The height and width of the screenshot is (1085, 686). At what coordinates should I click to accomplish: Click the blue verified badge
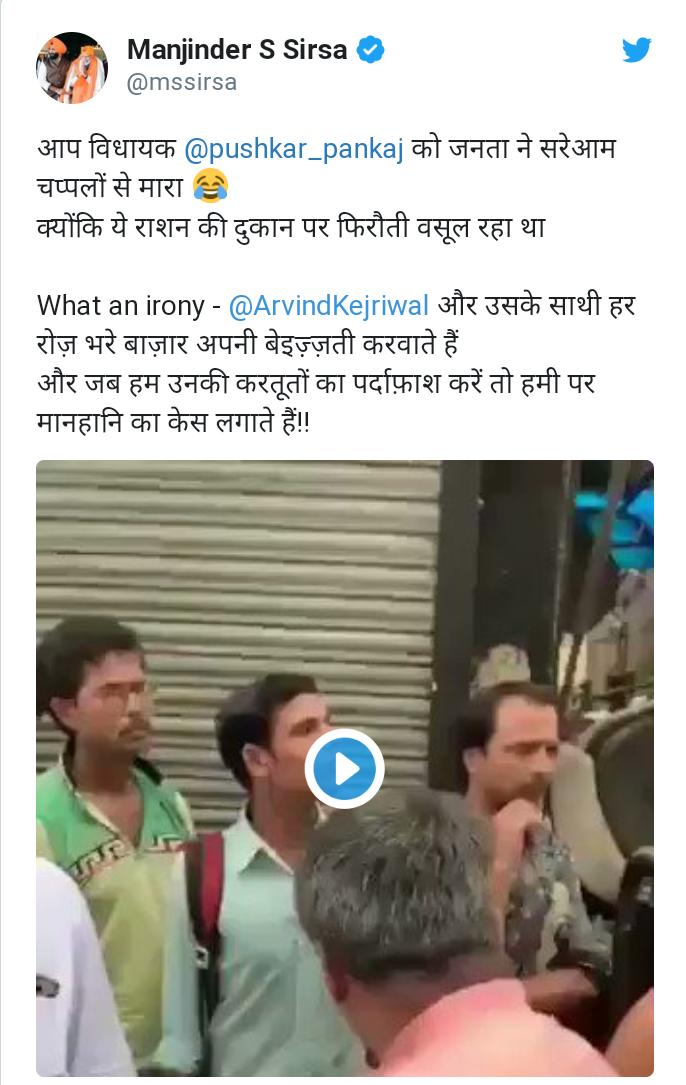pyautogui.click(x=370, y=50)
